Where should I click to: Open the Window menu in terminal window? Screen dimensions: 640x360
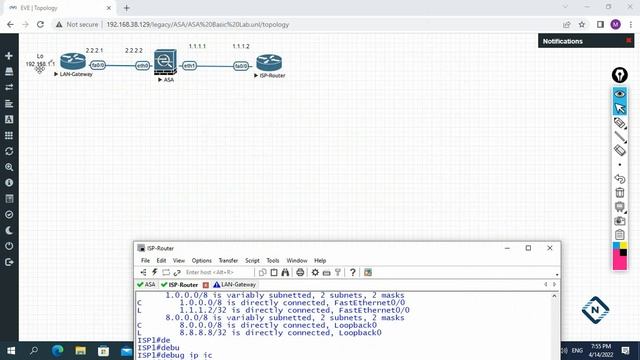(297, 260)
